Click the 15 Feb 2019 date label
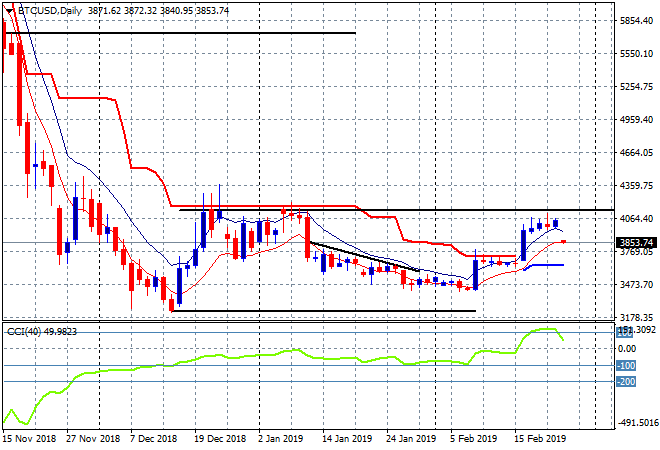This screenshot has width=660, height=450. pyautogui.click(x=540, y=439)
